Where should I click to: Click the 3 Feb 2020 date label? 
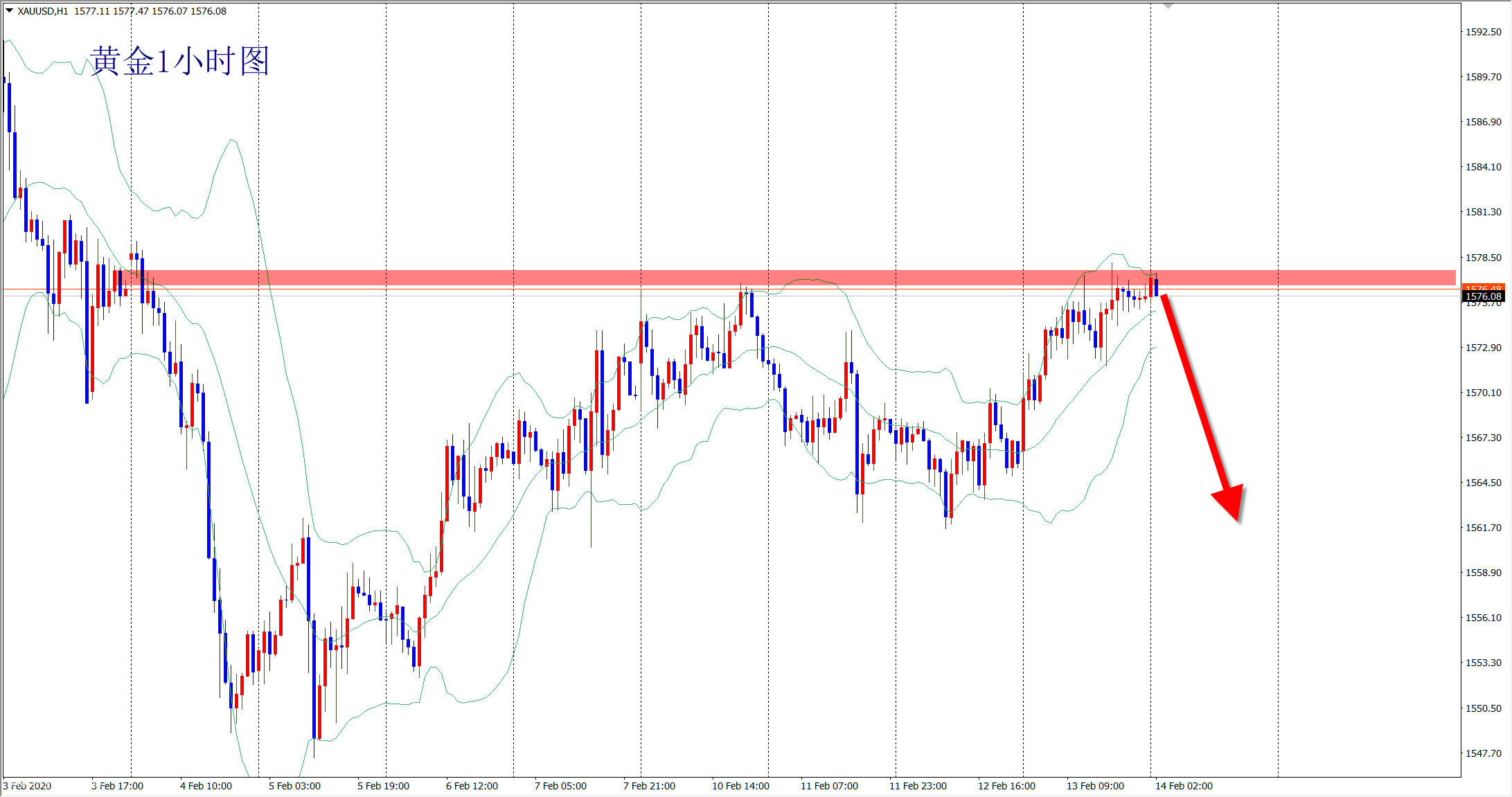click(x=27, y=786)
